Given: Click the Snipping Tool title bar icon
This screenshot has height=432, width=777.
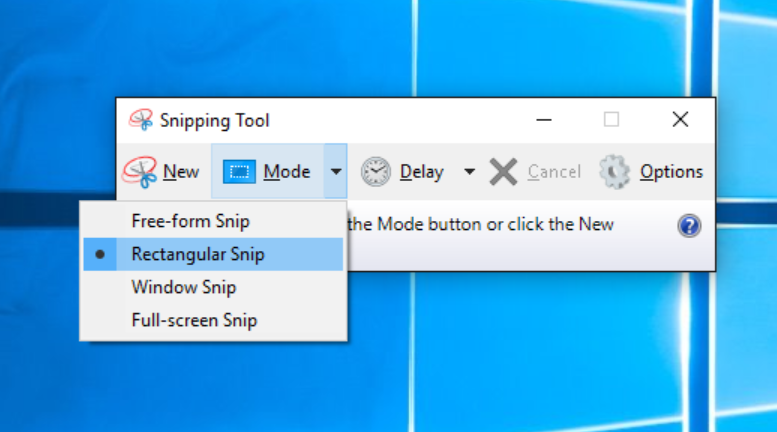Looking at the screenshot, I should pos(141,120).
